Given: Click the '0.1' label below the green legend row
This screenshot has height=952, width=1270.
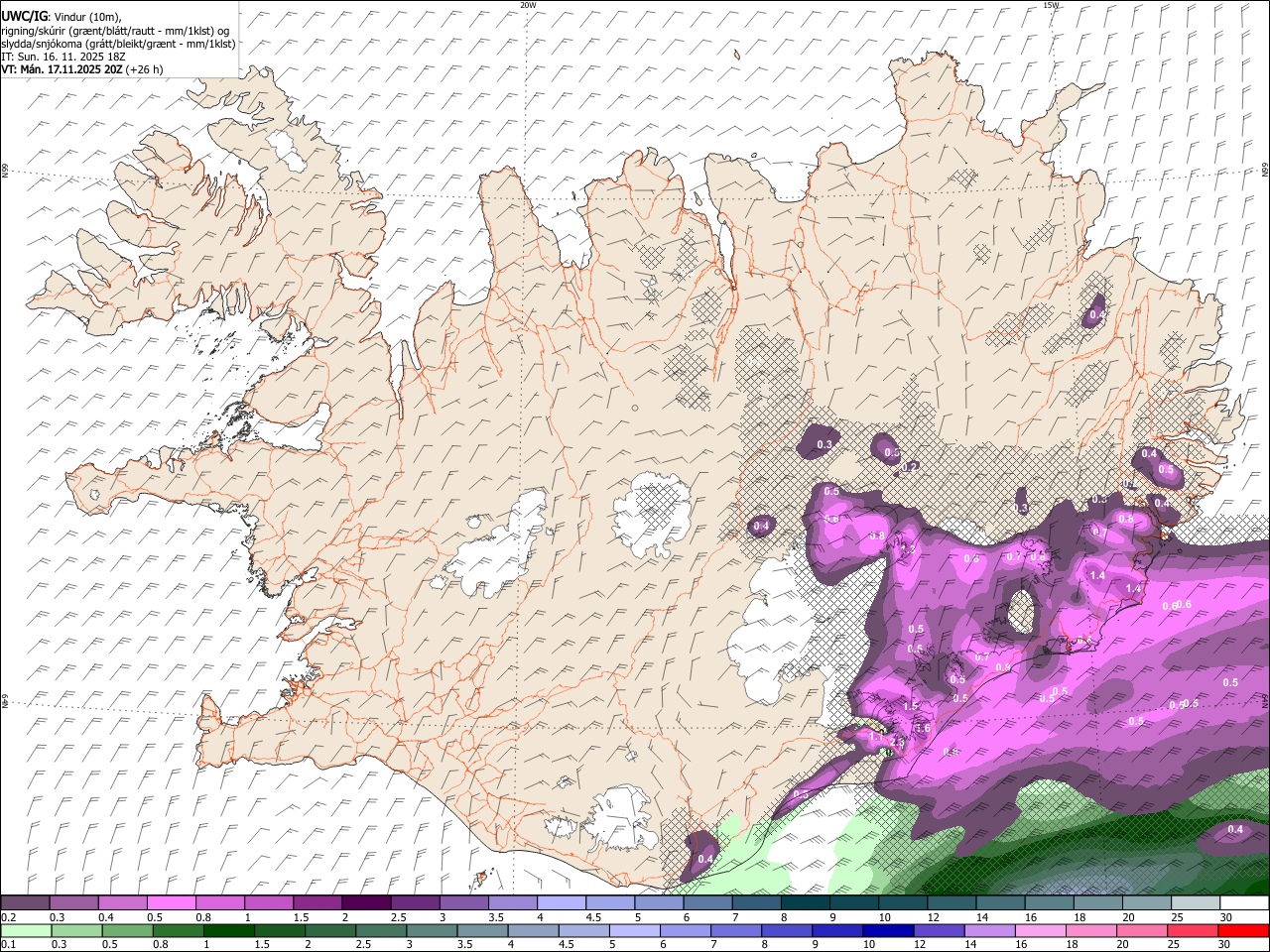Looking at the screenshot, I should (x=7, y=944).
